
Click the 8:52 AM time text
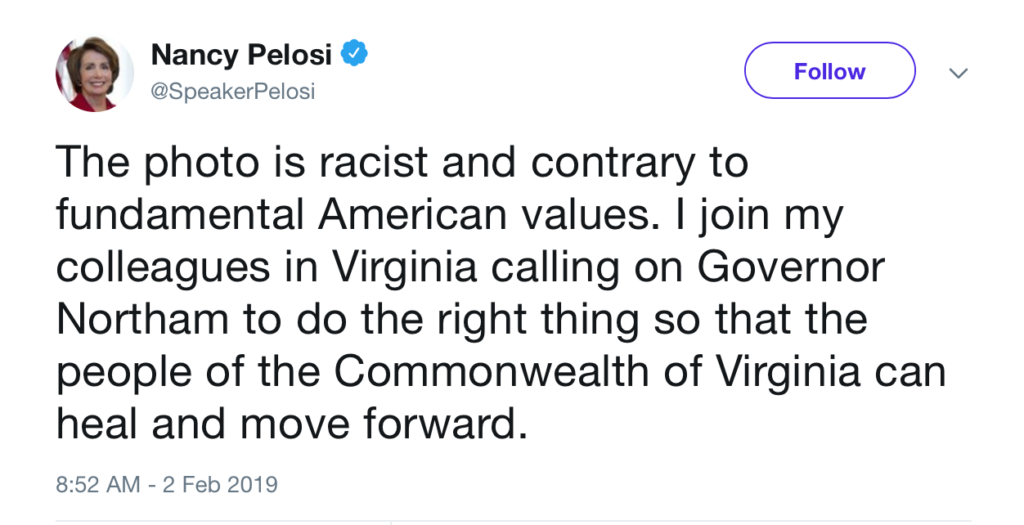pyautogui.click(x=98, y=485)
